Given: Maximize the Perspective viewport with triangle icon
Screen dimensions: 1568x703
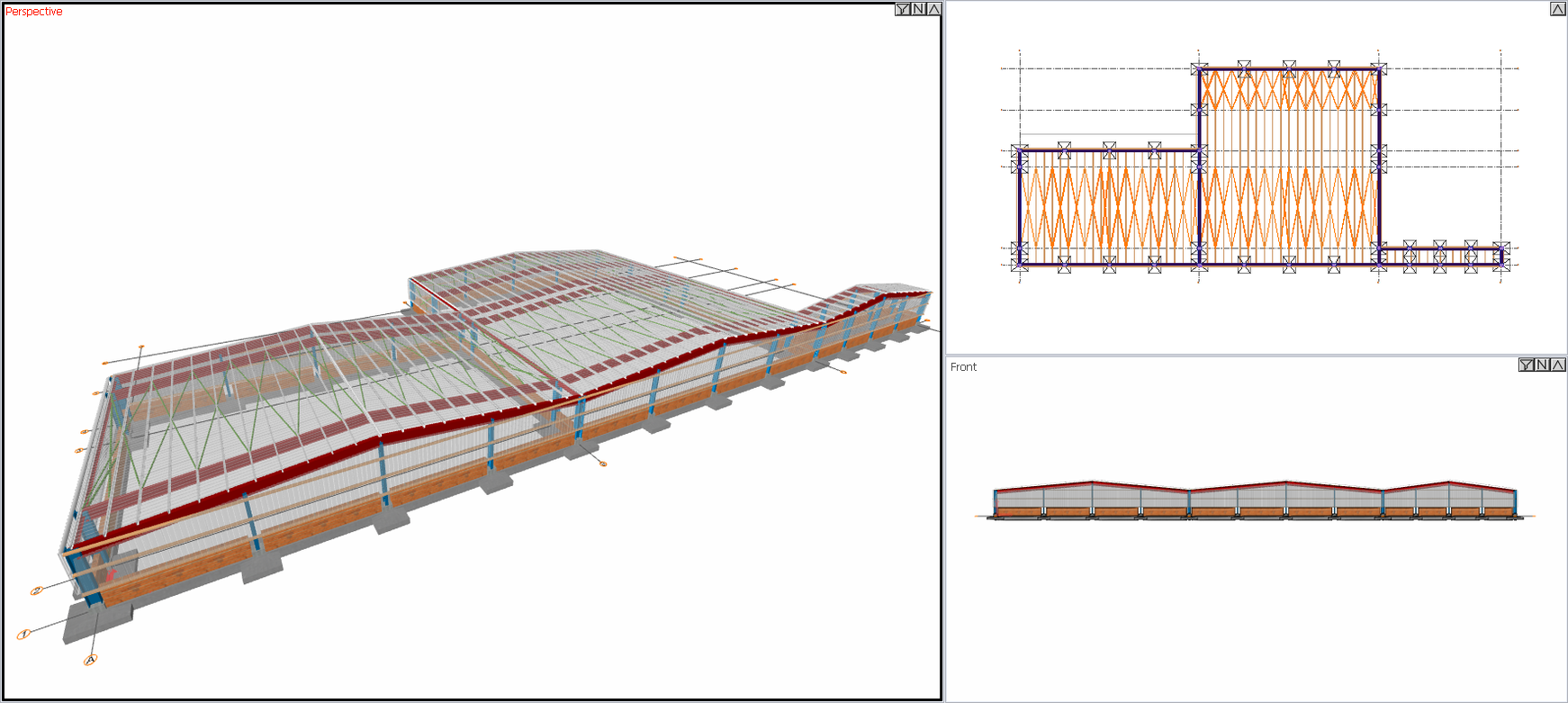Looking at the screenshot, I should 933,9.
